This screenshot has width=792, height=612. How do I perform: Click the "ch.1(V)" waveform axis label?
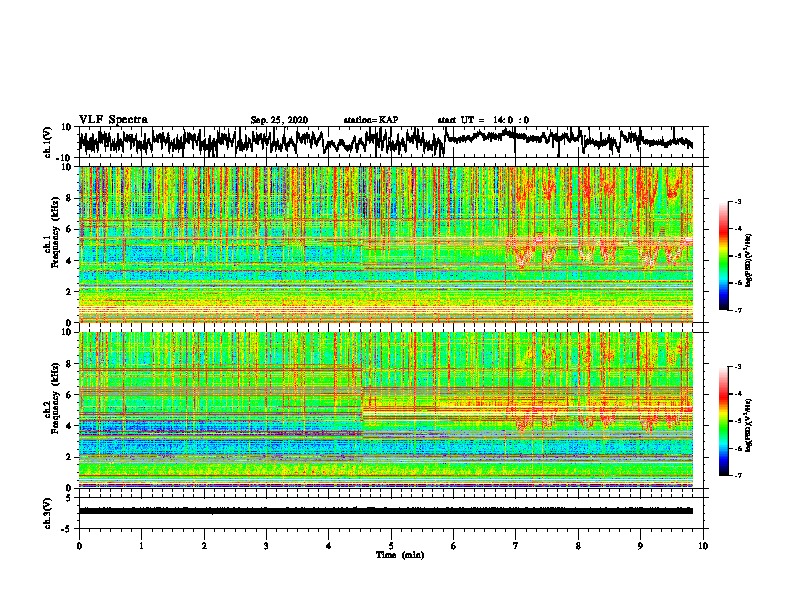pyautogui.click(x=48, y=142)
